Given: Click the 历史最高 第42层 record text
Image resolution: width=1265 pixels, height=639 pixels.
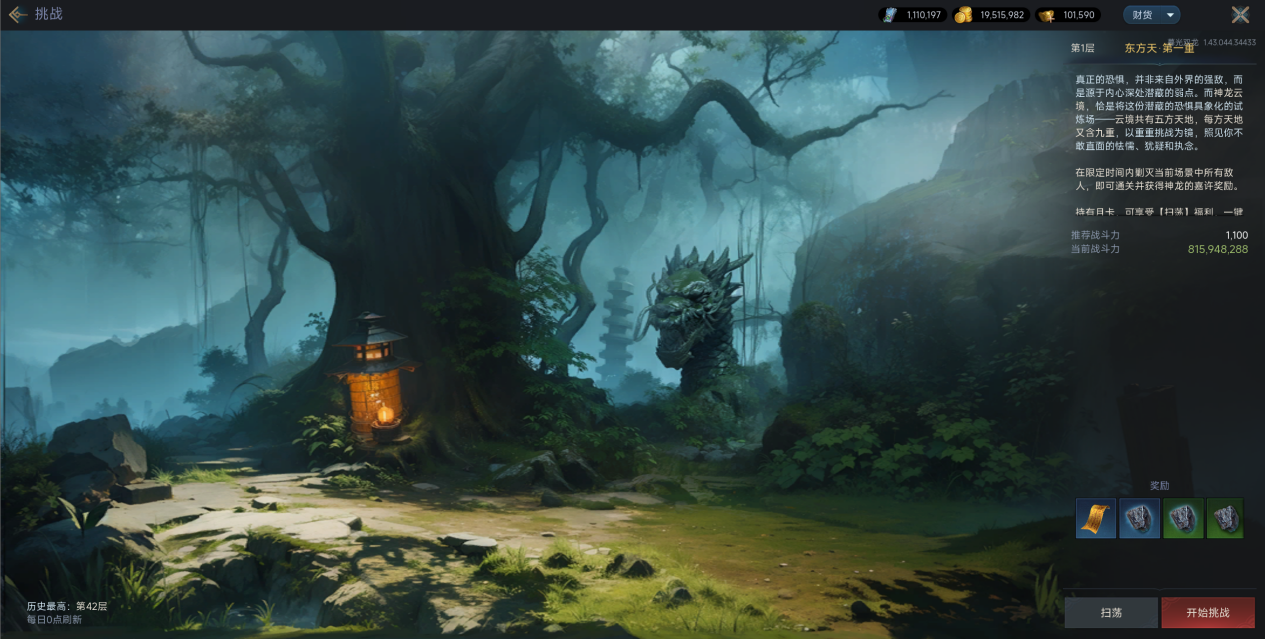Looking at the screenshot, I should pyautogui.click(x=67, y=606).
